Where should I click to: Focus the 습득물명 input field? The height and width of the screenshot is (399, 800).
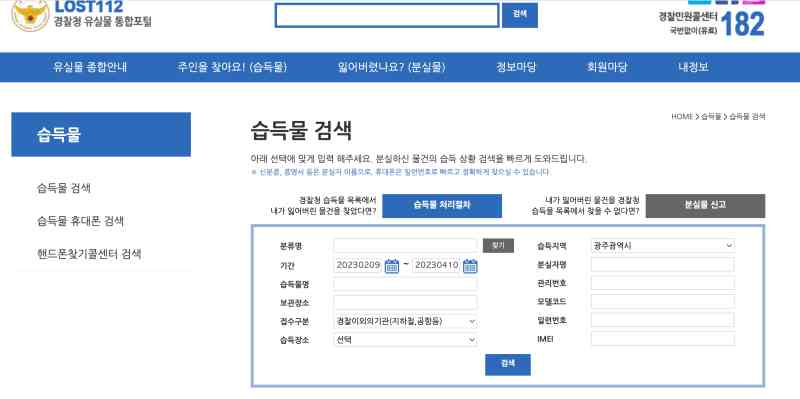coord(406,284)
